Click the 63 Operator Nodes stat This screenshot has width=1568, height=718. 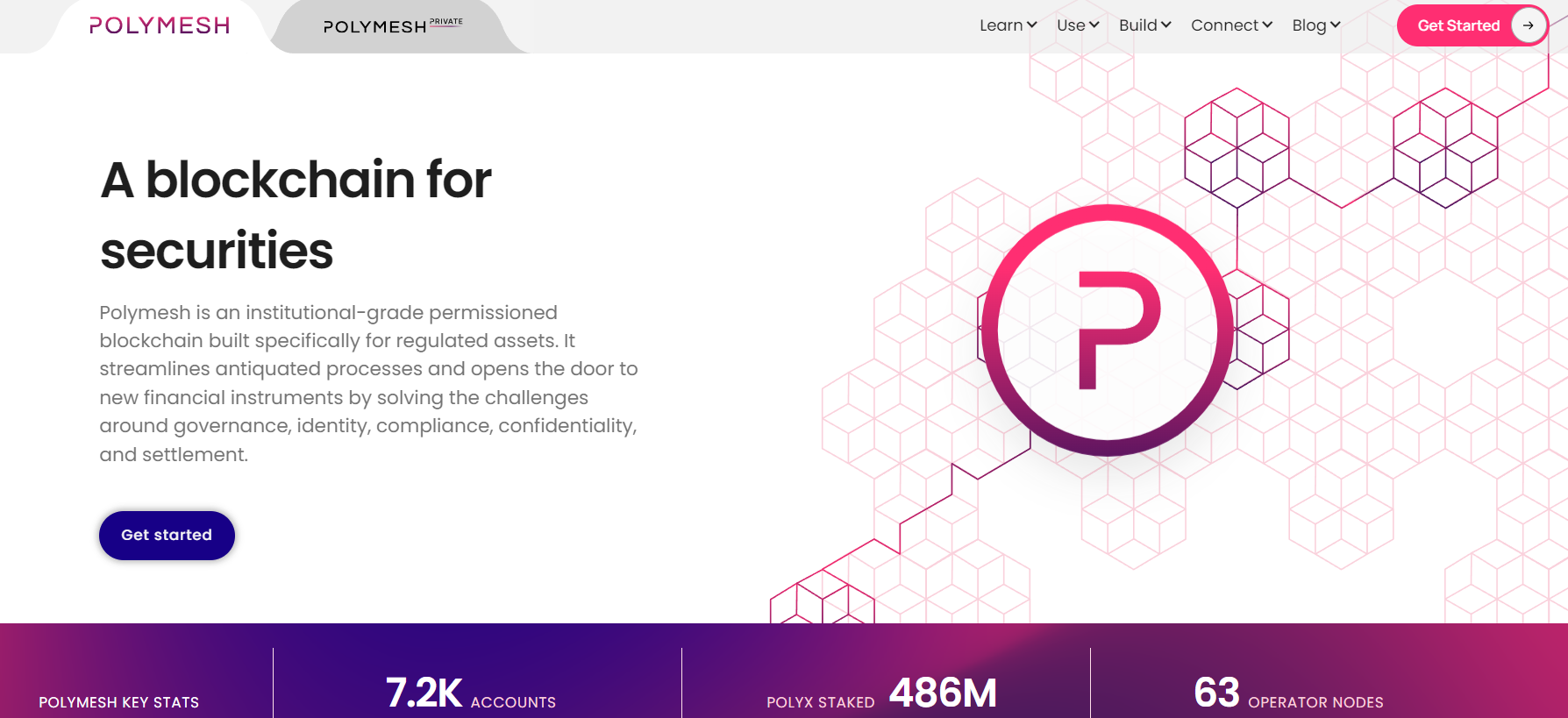click(1287, 693)
